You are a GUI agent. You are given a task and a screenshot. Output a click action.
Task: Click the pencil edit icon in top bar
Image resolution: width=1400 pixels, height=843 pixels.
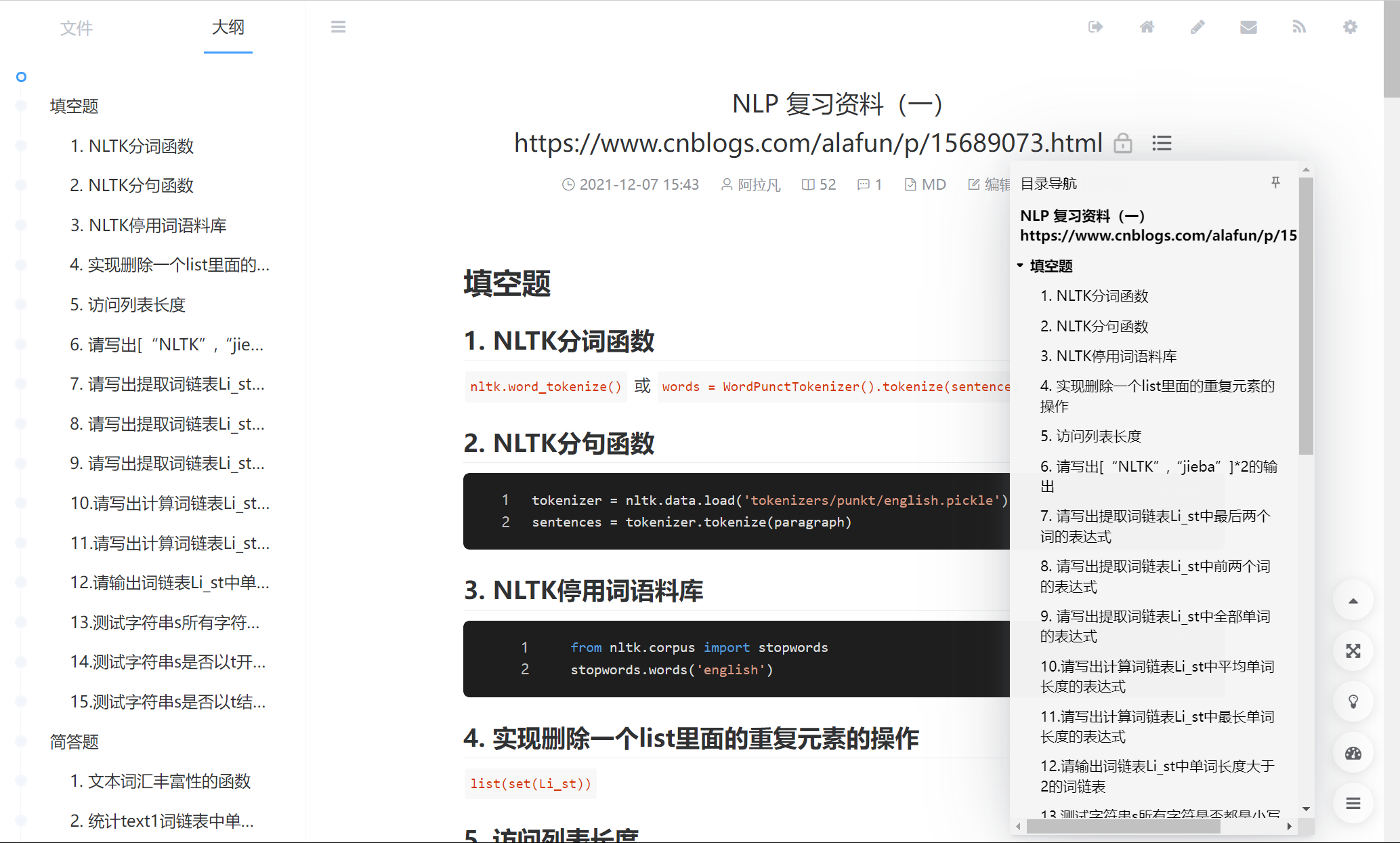coord(1197,27)
